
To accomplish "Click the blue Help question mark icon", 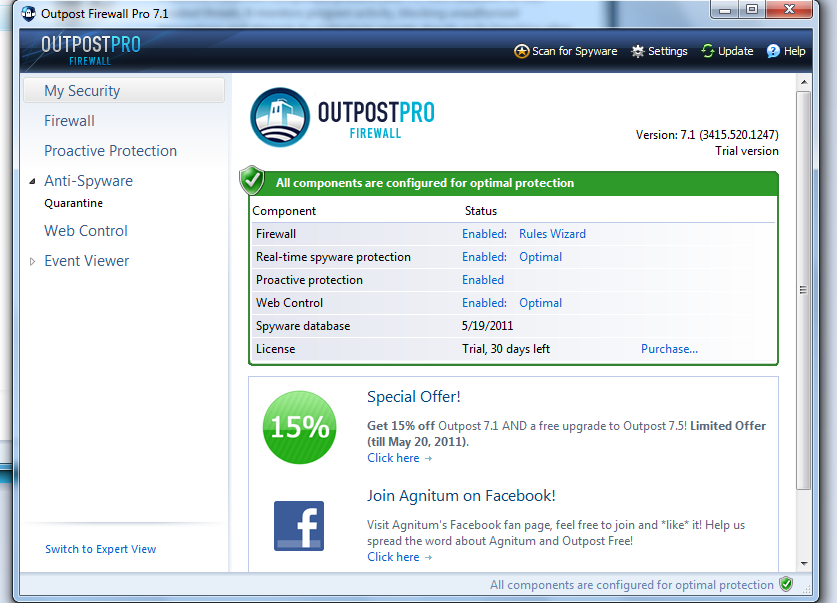I will (773, 51).
